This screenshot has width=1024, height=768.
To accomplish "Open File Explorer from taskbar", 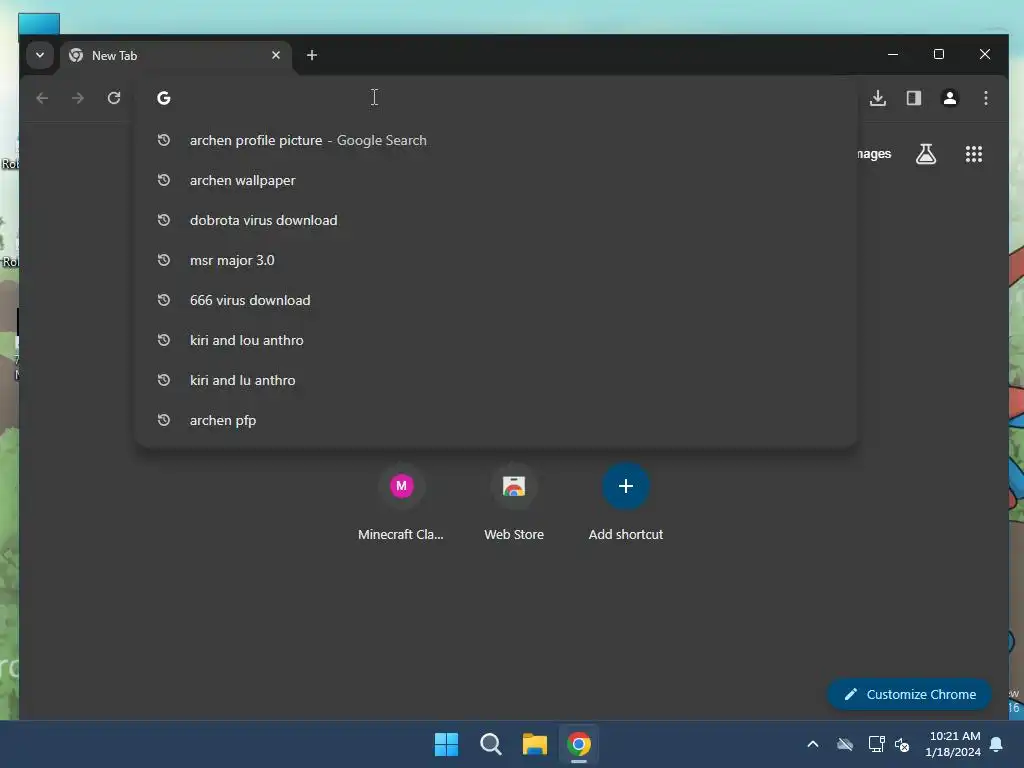I will coord(534,744).
